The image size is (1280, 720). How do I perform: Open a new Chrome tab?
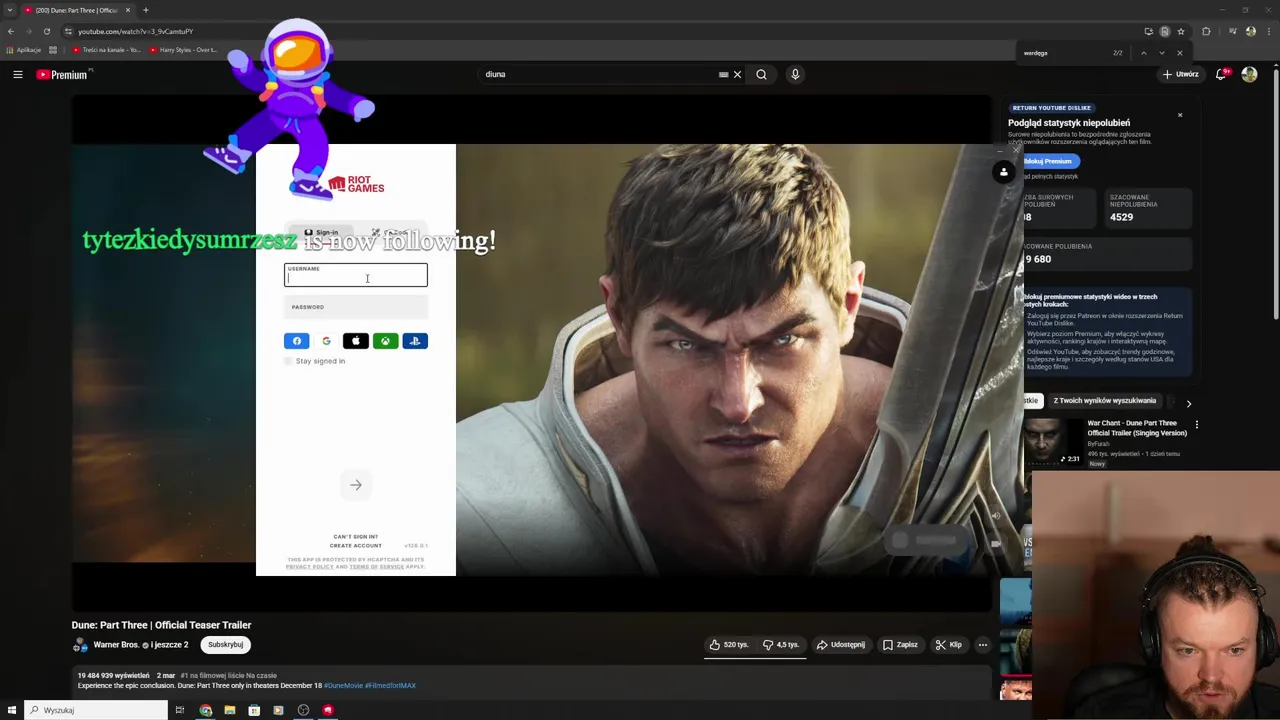pyautogui.click(x=146, y=10)
